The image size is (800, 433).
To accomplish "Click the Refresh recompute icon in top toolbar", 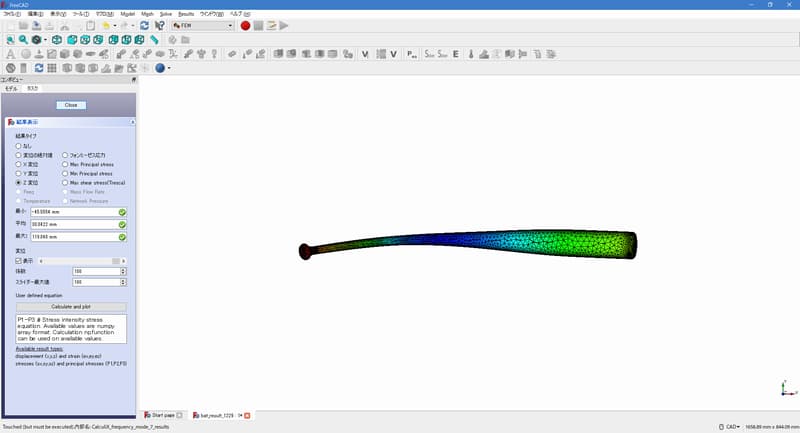I will coord(144,26).
